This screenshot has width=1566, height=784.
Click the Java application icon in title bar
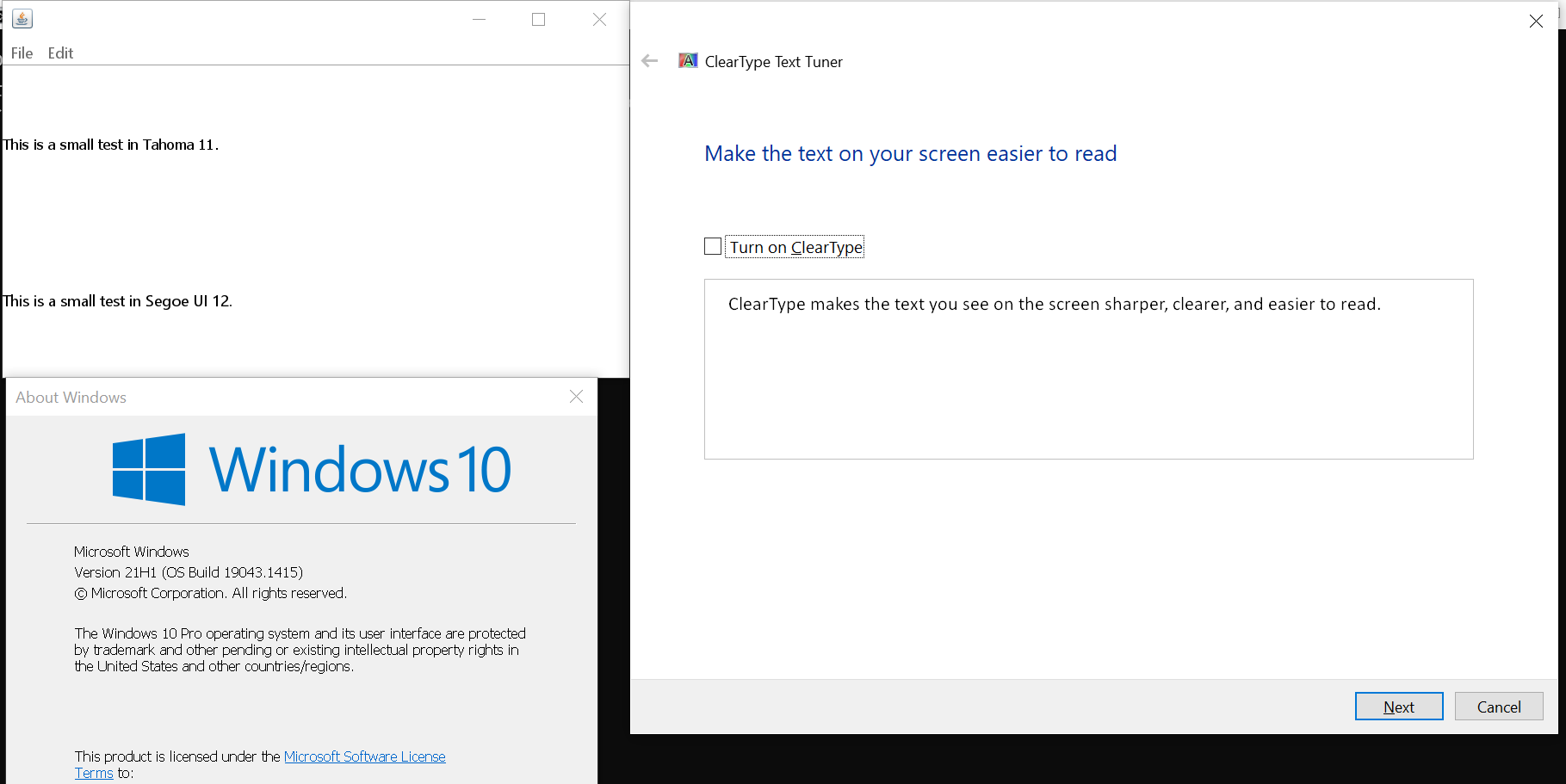22,19
